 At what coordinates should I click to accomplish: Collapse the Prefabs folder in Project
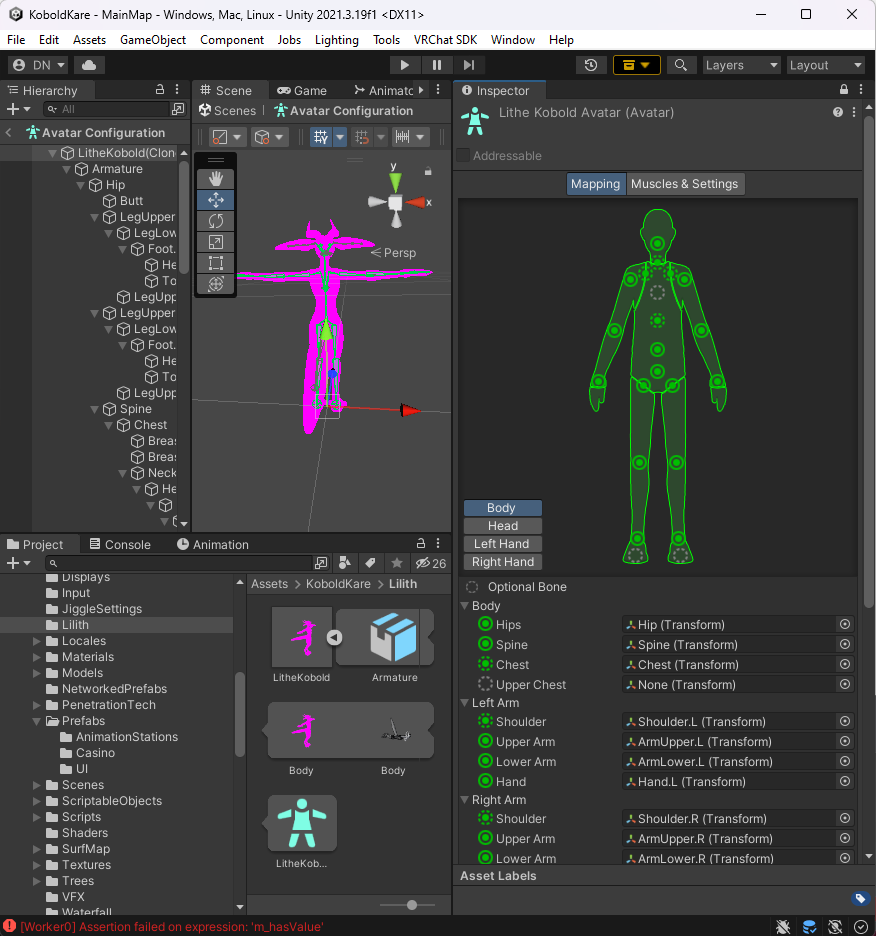click(37, 721)
